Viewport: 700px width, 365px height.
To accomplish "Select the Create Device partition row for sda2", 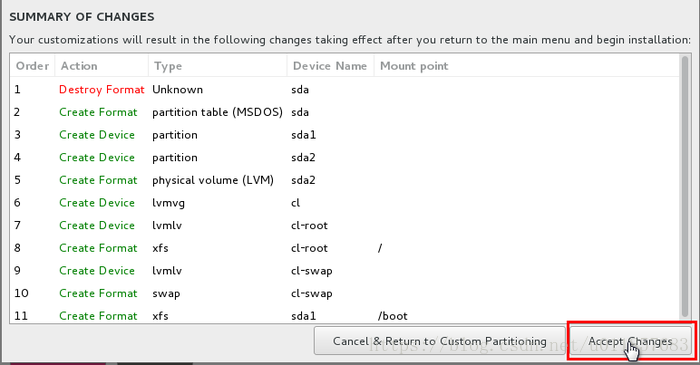I will 345,158.
